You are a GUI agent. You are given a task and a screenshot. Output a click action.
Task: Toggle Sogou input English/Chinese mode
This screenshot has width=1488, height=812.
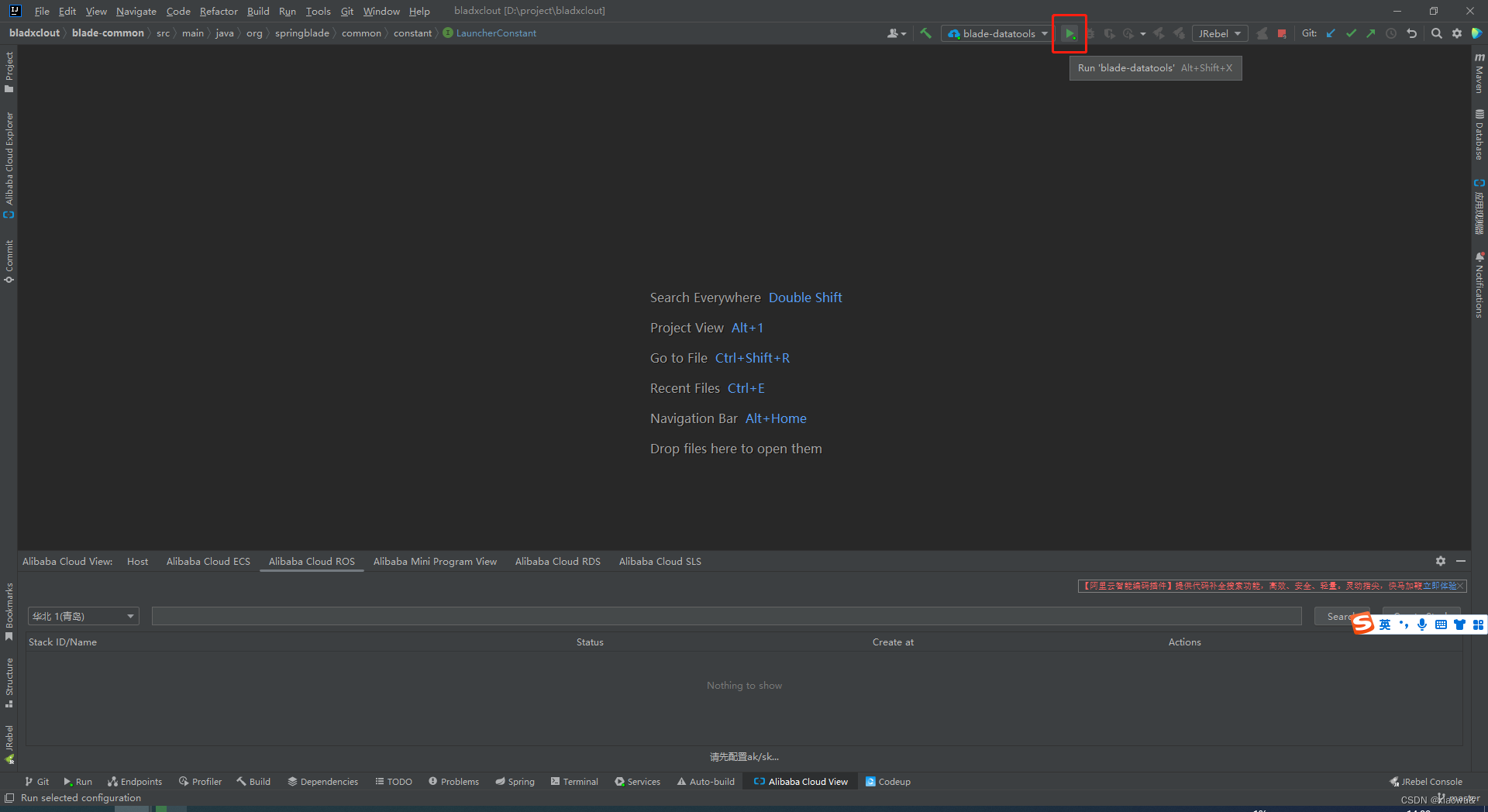[x=1385, y=624]
